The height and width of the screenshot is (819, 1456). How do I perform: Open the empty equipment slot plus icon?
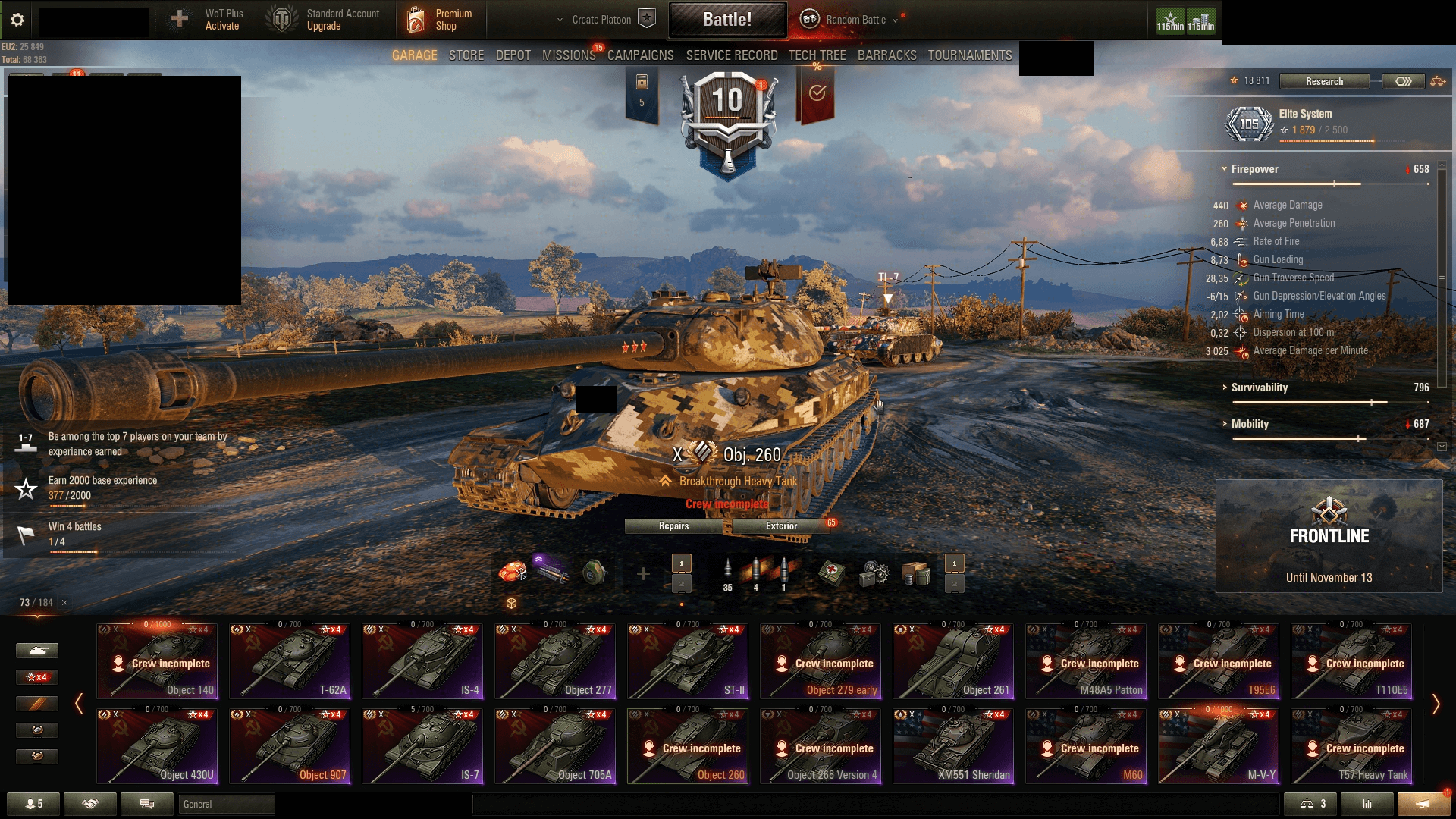click(x=643, y=574)
